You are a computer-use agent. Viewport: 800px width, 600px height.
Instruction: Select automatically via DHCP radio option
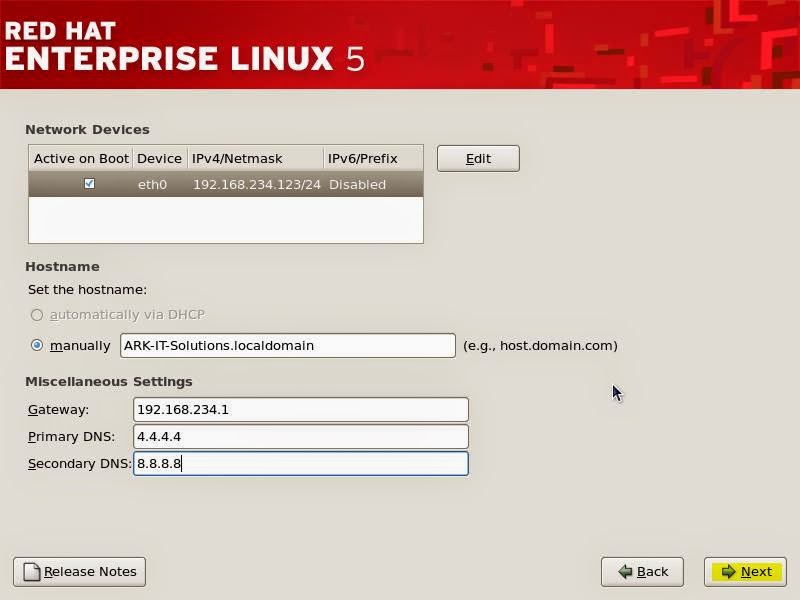37,315
